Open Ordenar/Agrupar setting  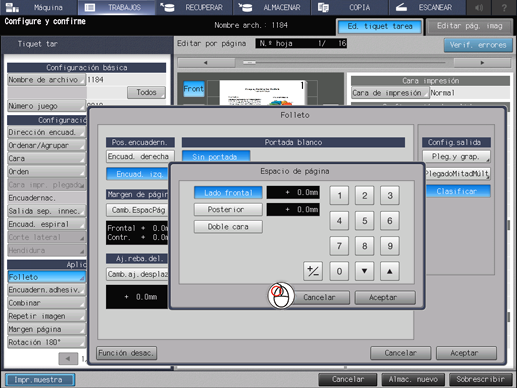point(46,145)
